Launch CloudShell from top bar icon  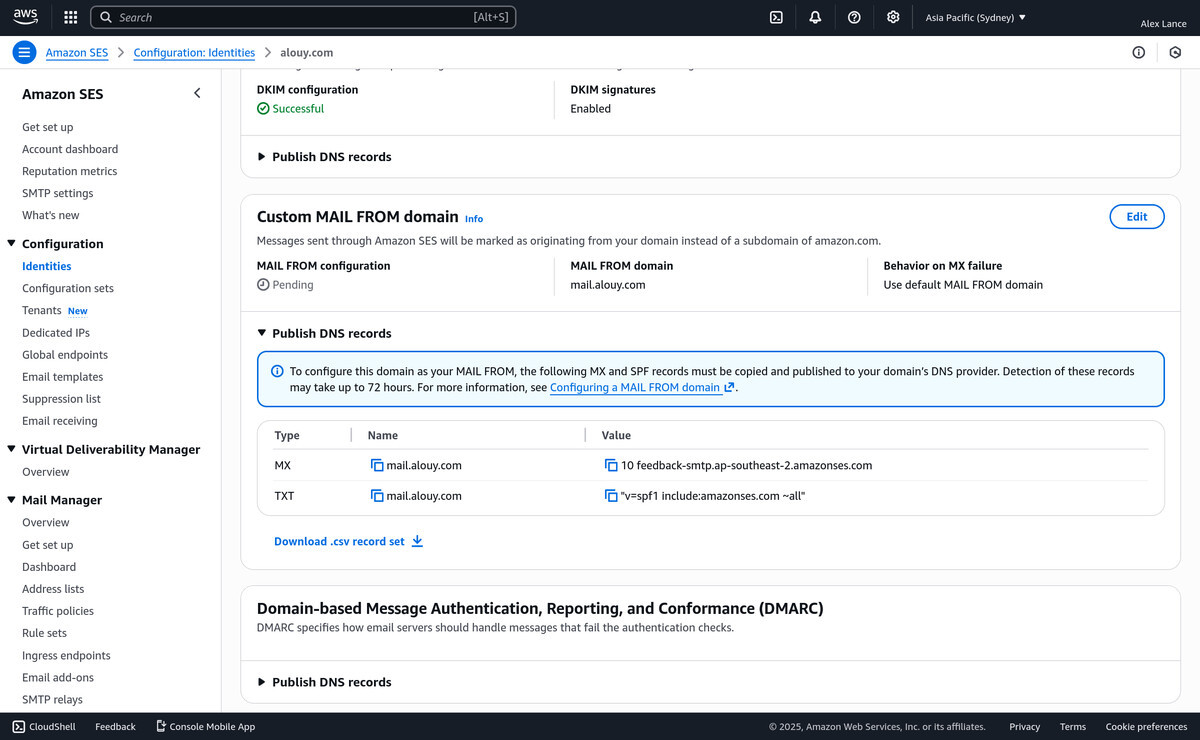[x=776, y=17]
